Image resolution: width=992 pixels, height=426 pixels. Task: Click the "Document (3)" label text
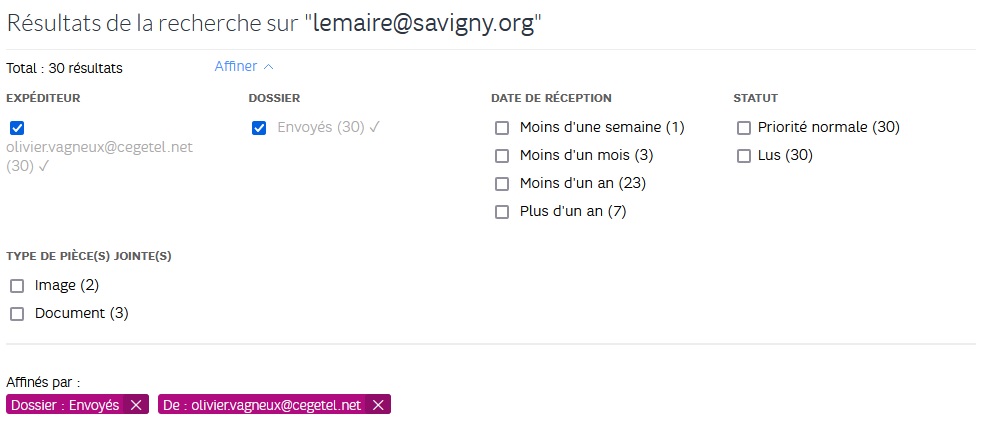coord(82,314)
